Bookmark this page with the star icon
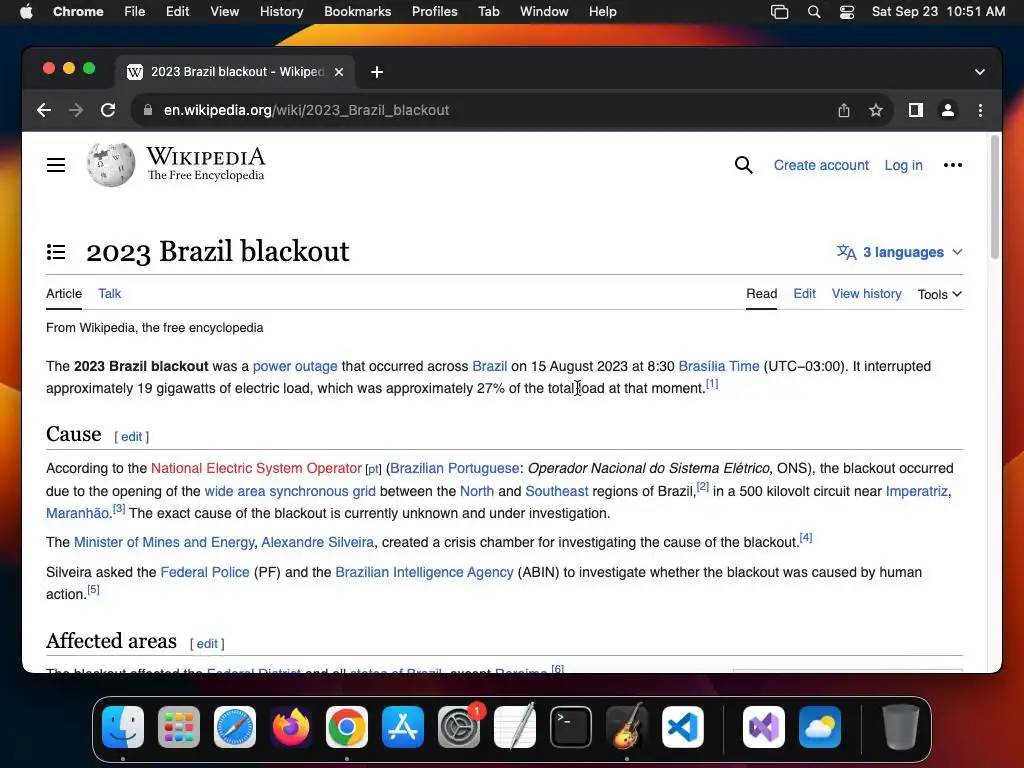The height and width of the screenshot is (768, 1024). click(x=876, y=110)
